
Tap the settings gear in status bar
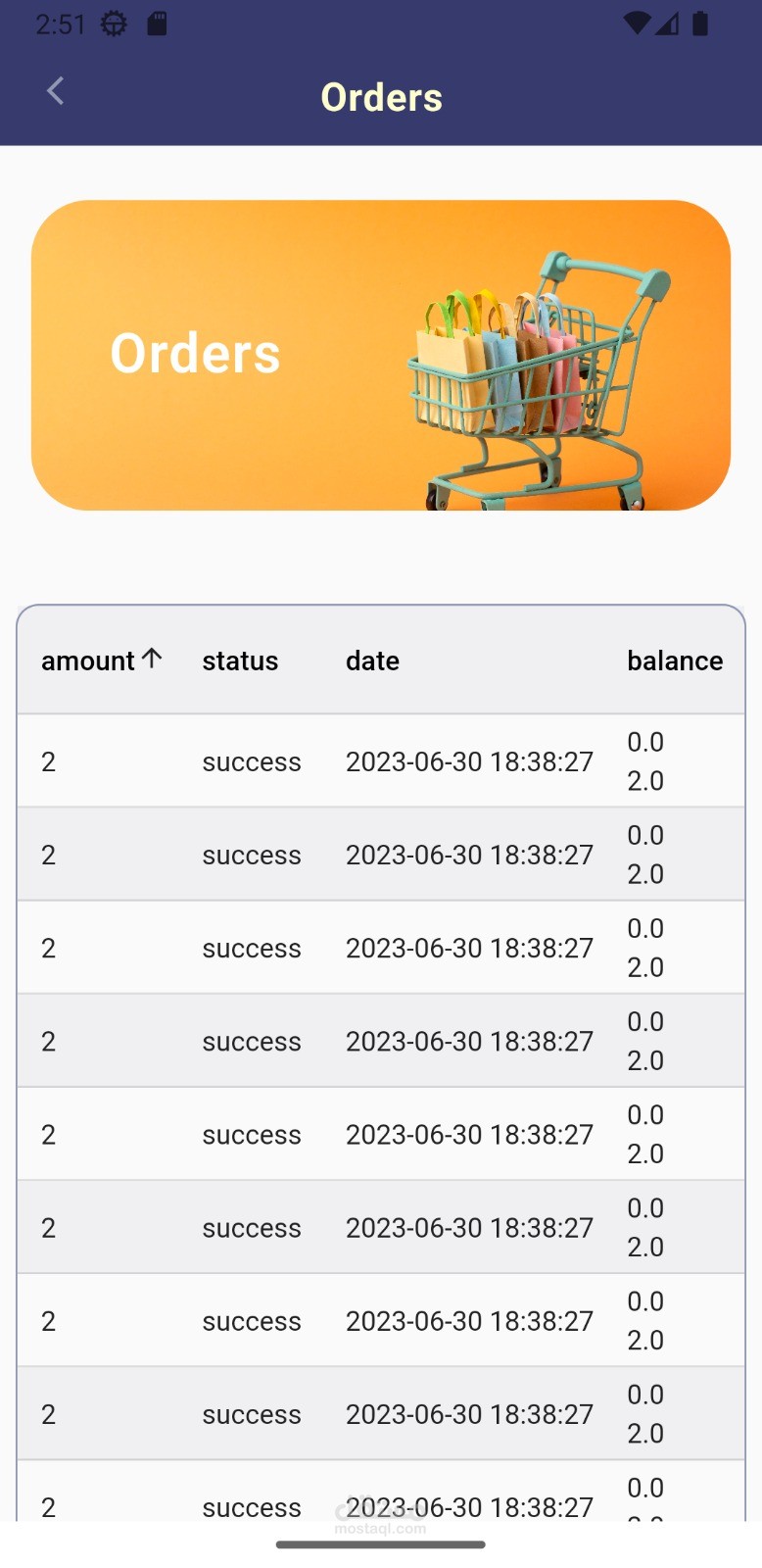(115, 24)
